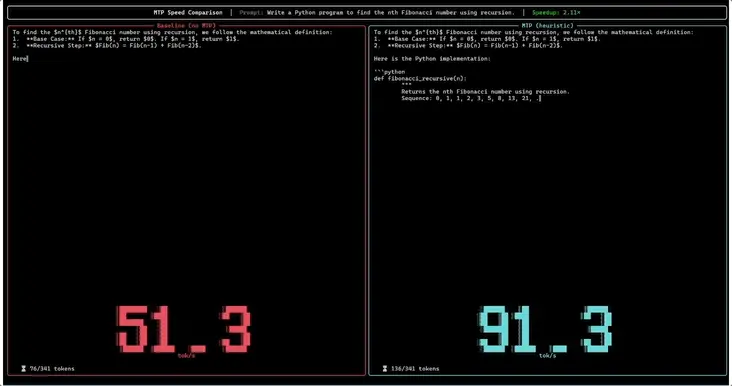Click the "MTP Speed Comparison" title

pos(188,13)
